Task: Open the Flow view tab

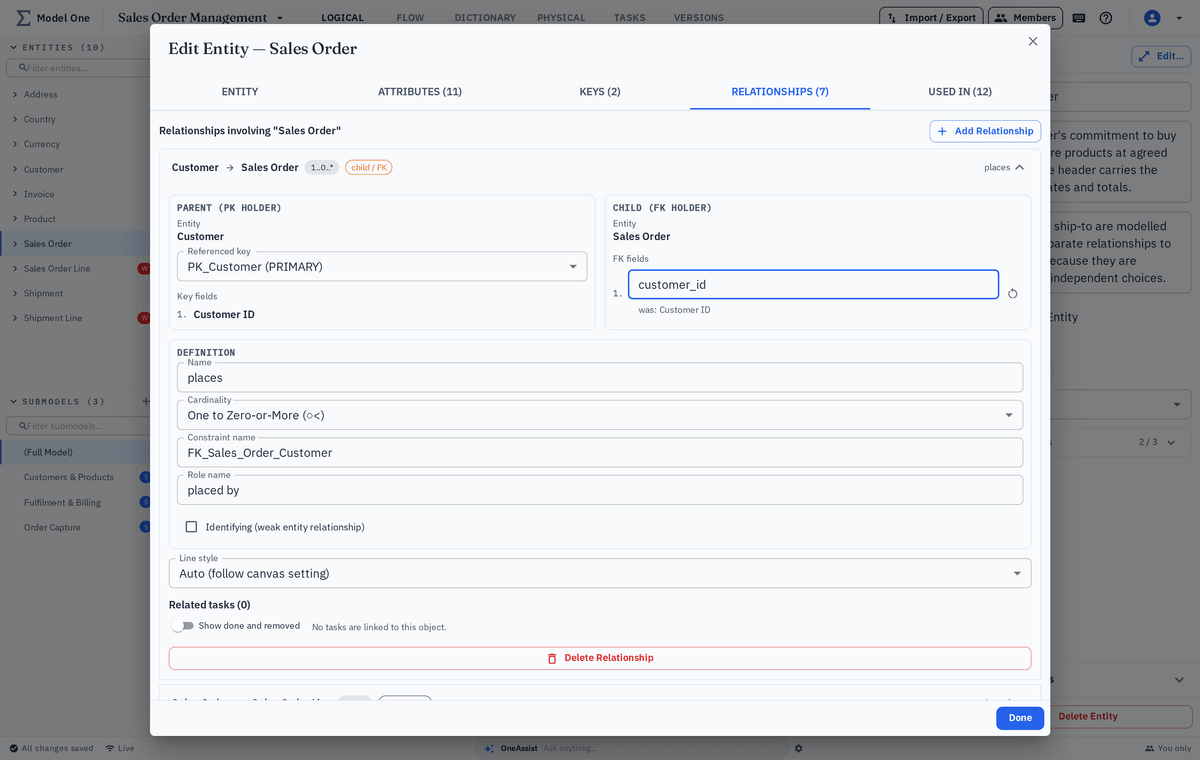Action: [x=410, y=18]
